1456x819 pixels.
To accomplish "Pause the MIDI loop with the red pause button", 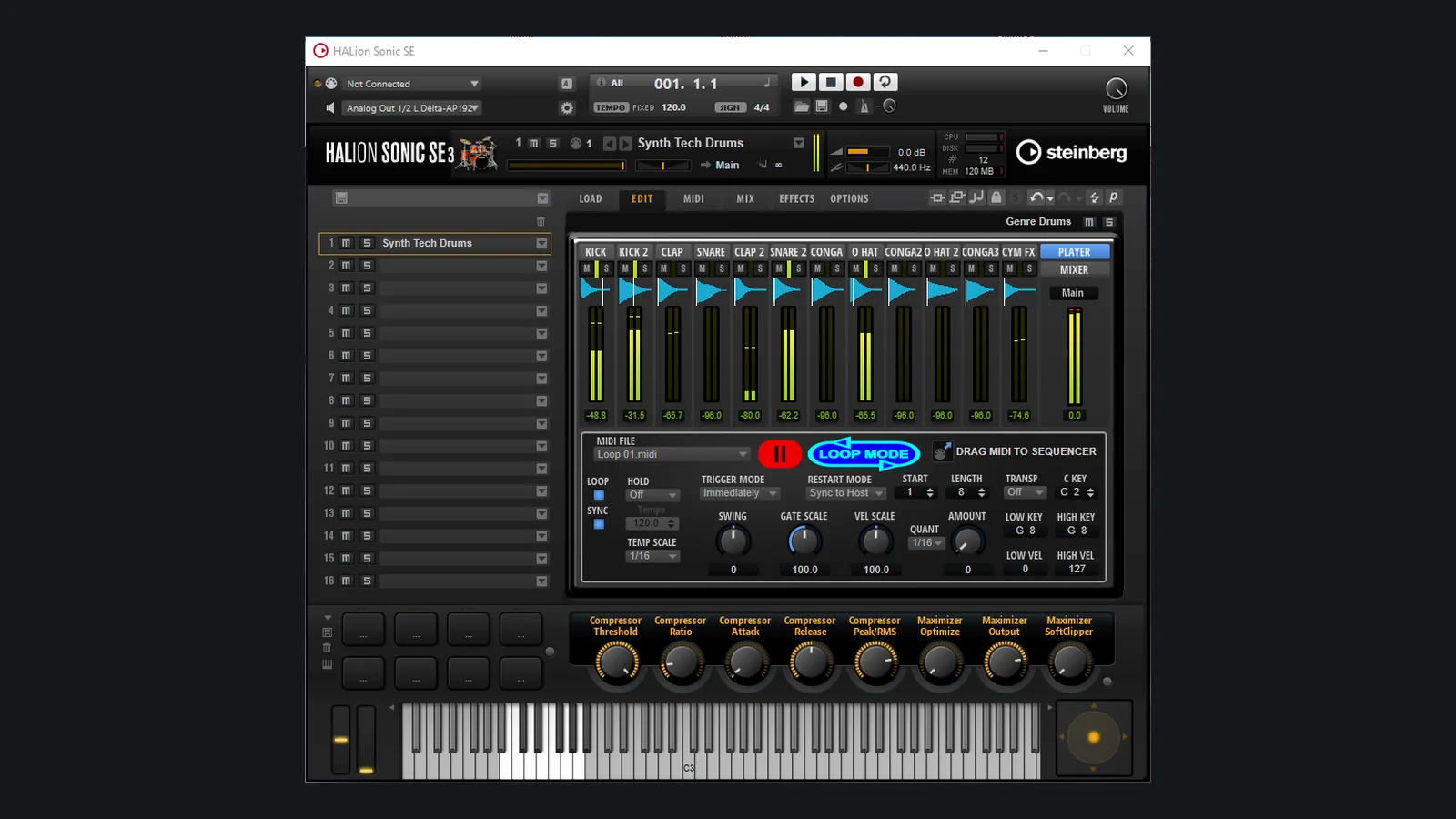I will tap(780, 453).
